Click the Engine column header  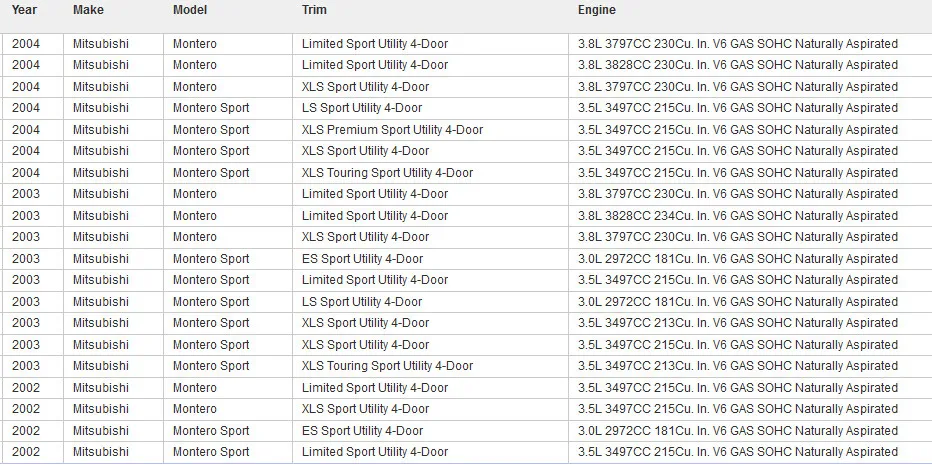(597, 10)
